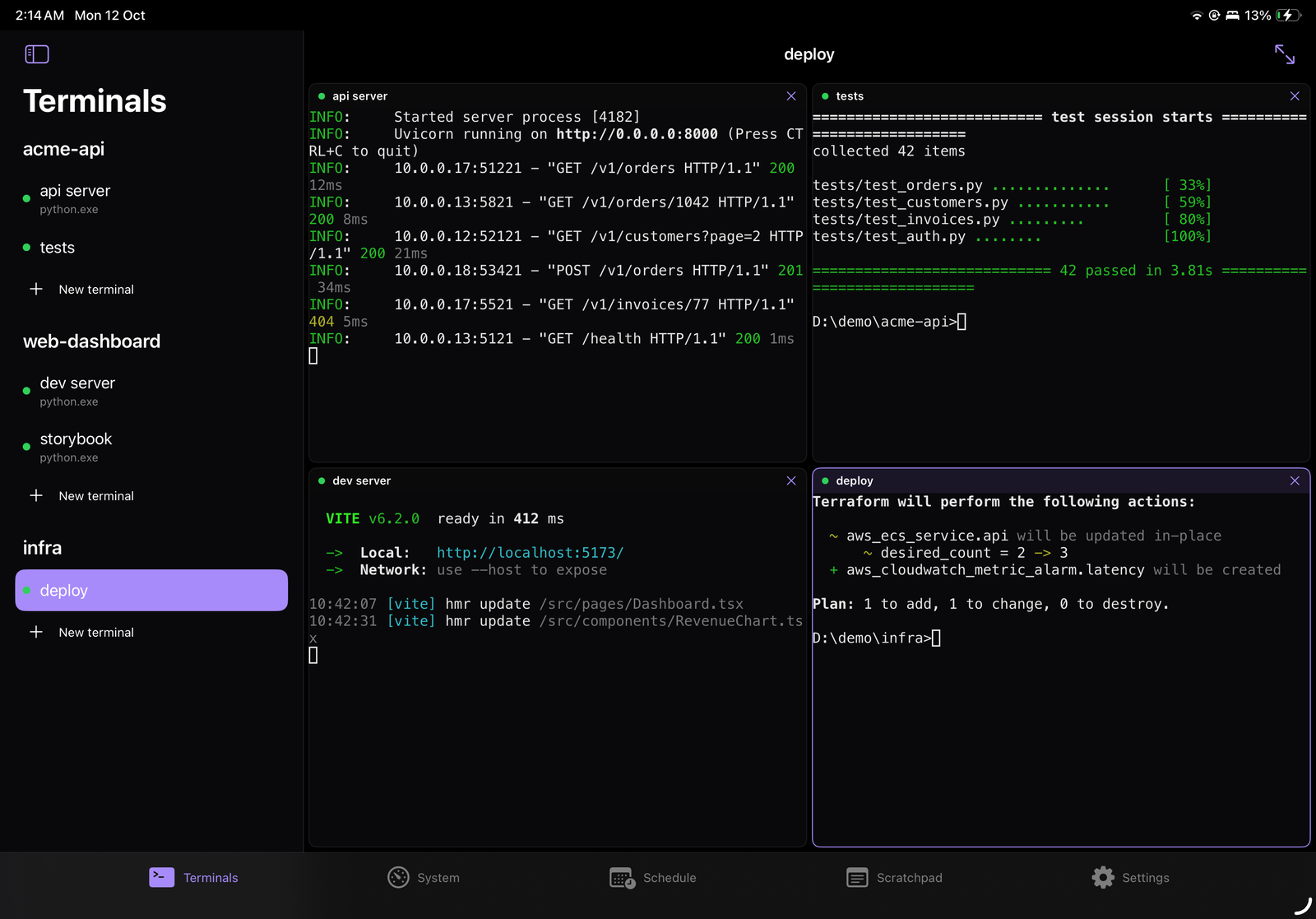This screenshot has height=919, width=1316.
Task: Click the infra group heading
Action: point(42,548)
